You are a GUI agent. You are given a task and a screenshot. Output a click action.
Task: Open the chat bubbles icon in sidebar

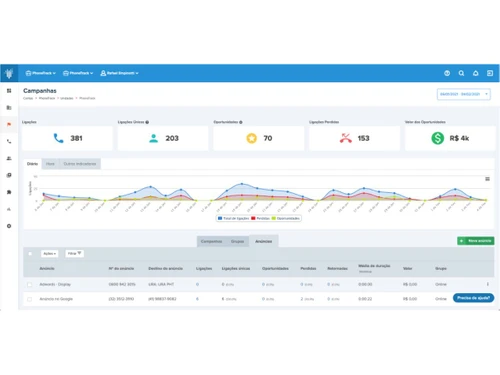click(9, 192)
